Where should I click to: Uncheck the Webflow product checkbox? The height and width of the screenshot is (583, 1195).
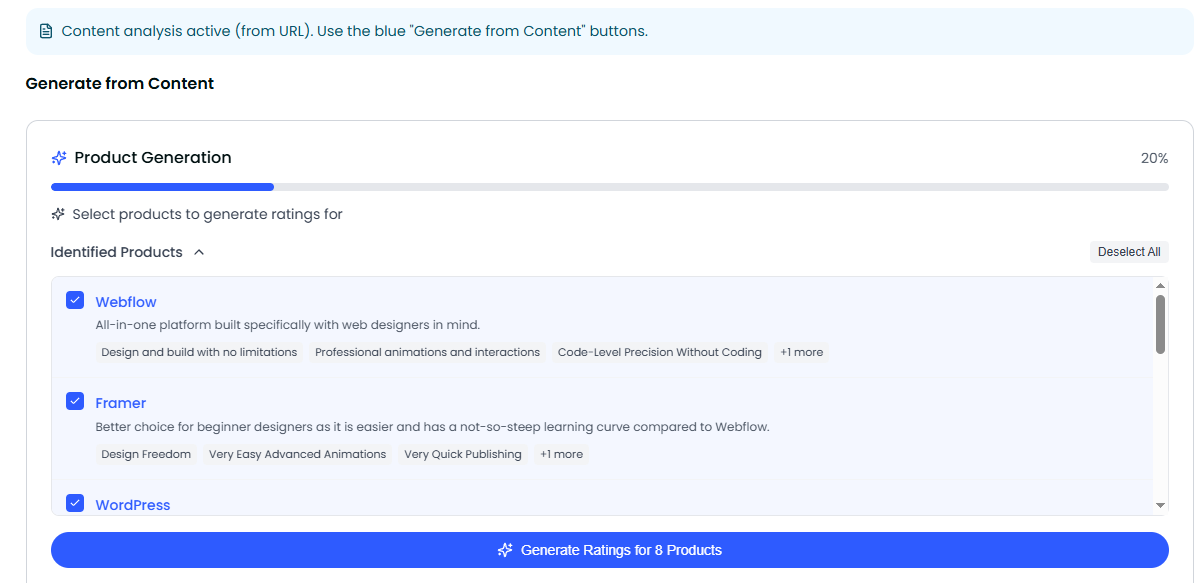coord(75,300)
